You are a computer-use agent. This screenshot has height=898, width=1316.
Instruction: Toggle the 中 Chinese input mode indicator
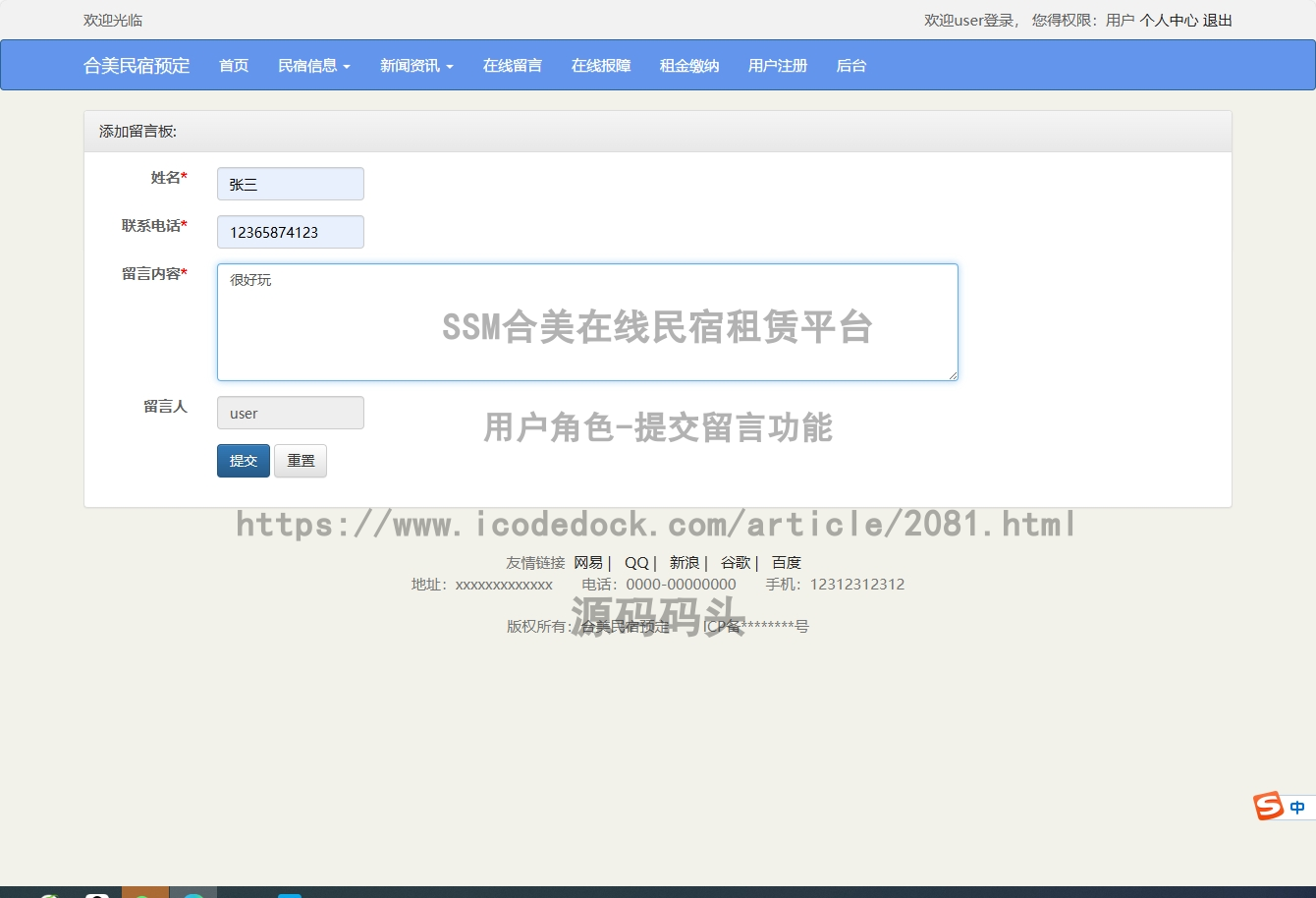coord(1297,808)
